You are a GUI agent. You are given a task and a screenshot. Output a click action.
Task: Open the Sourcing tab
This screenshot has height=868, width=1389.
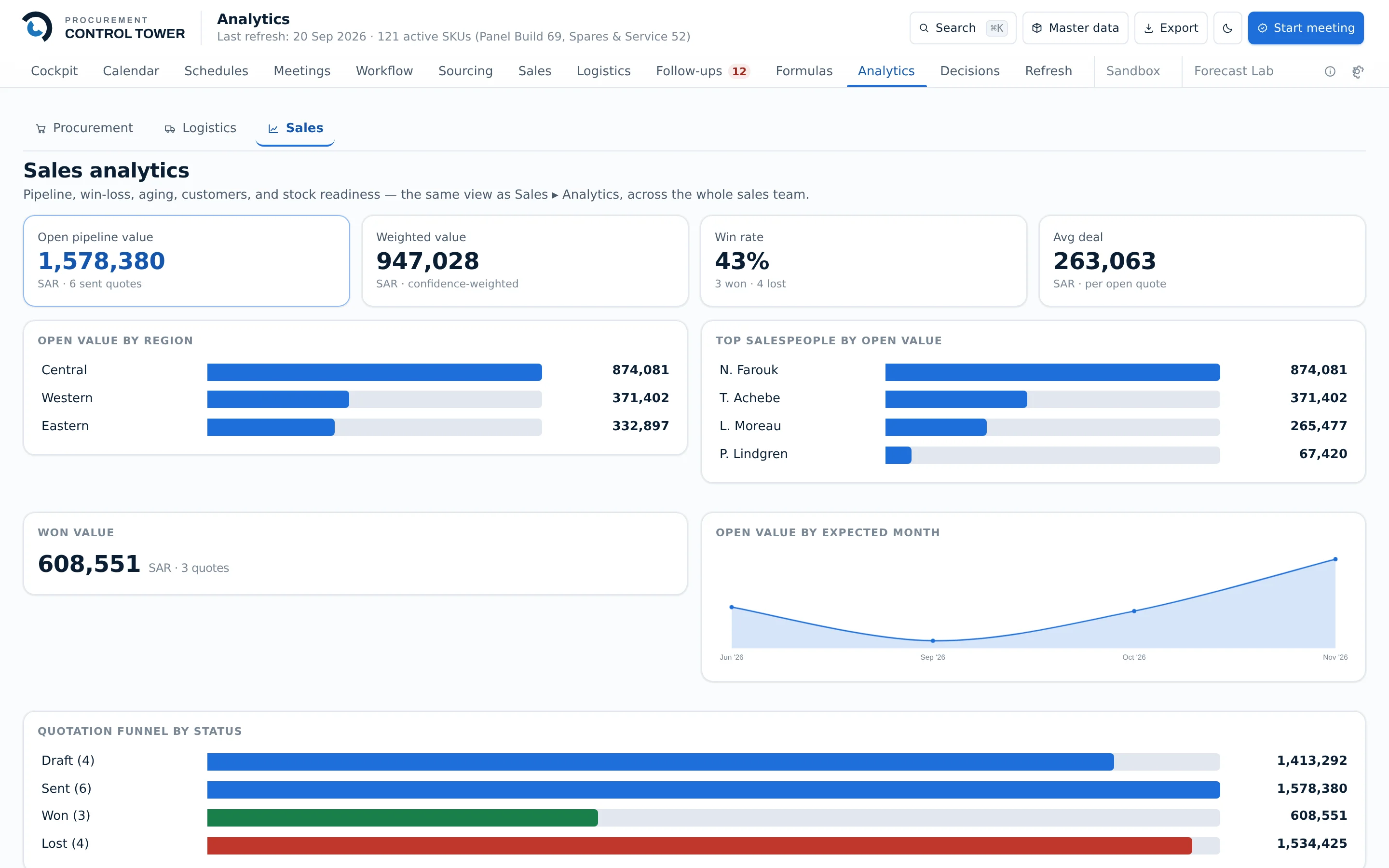pos(465,71)
